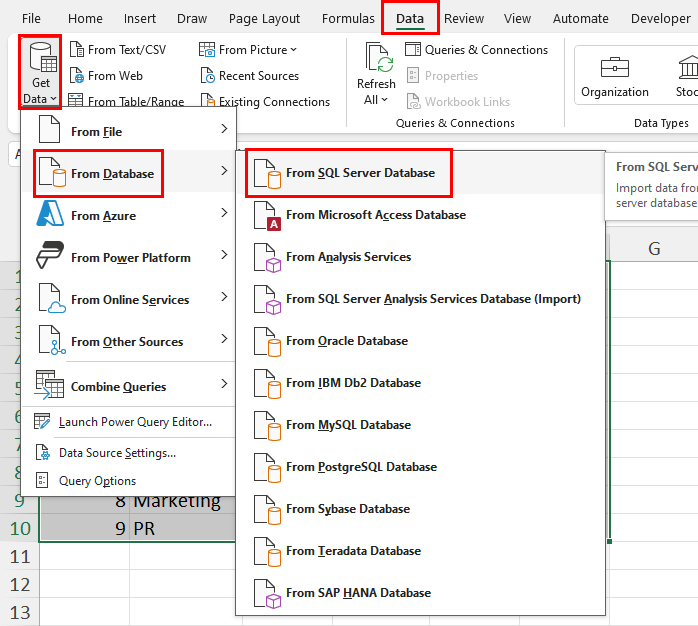698x626 pixels.
Task: Click the From File page icon
Action: 49,129
